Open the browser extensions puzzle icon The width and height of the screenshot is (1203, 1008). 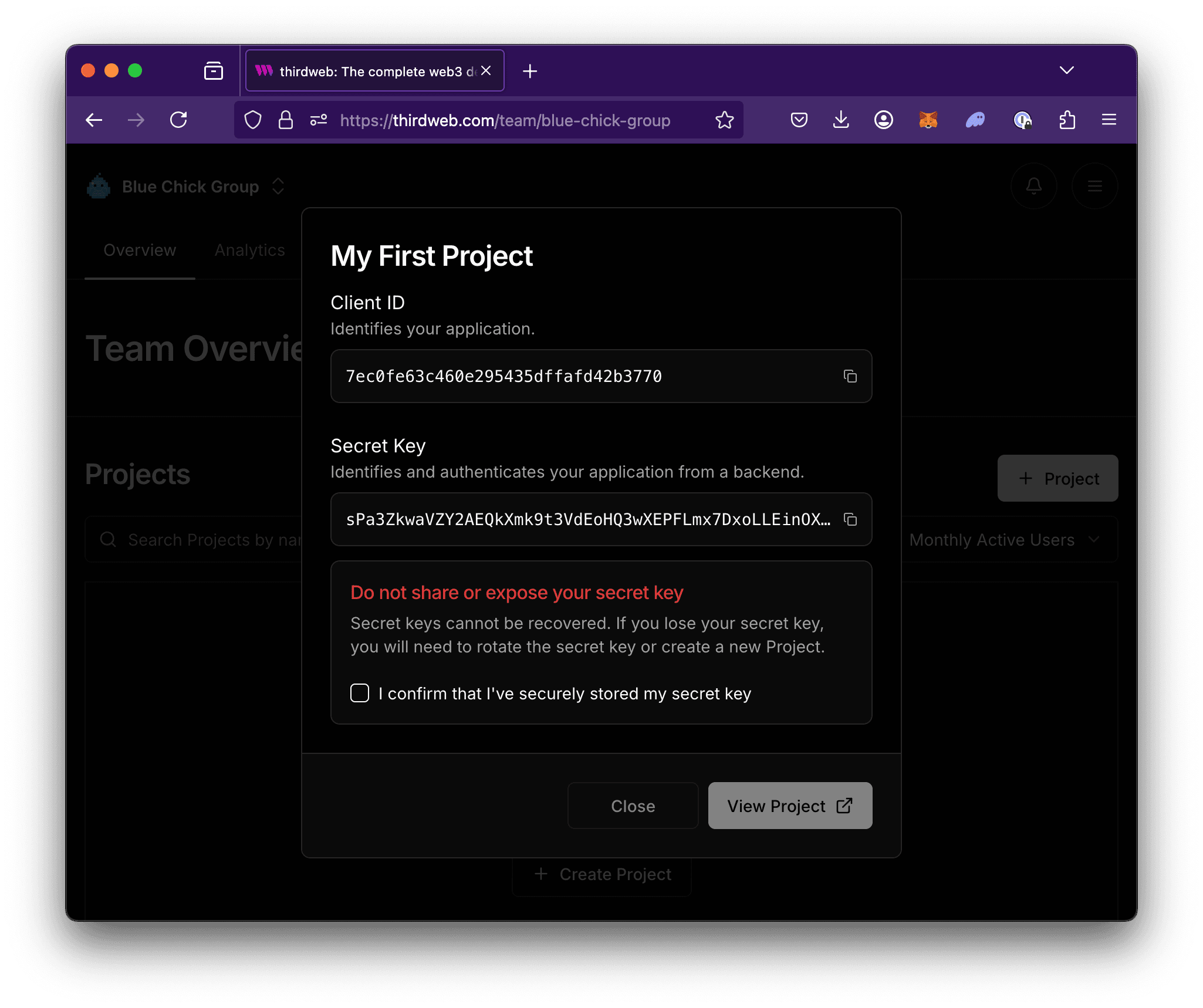click(x=1067, y=120)
